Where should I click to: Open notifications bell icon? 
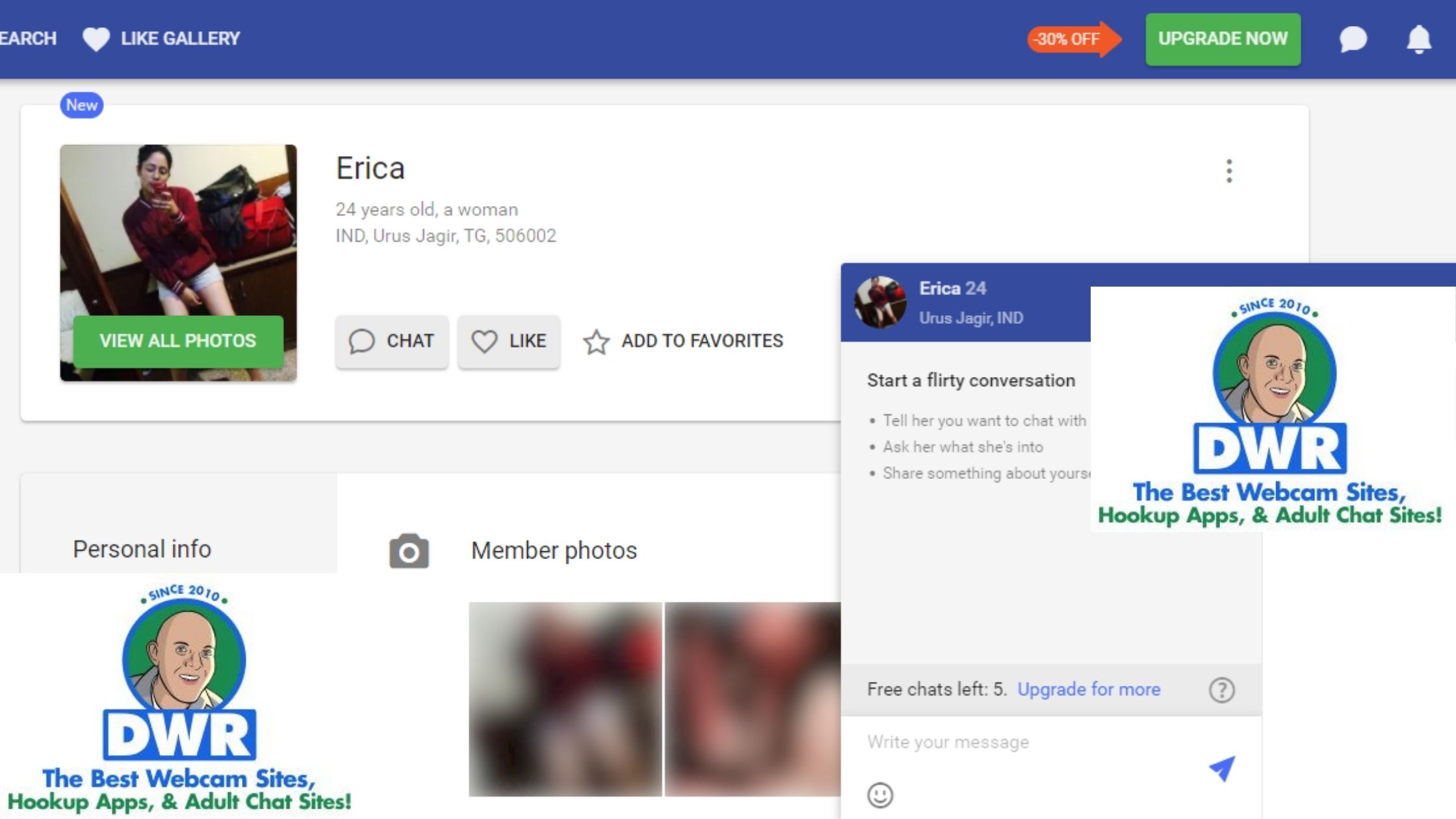tap(1418, 39)
